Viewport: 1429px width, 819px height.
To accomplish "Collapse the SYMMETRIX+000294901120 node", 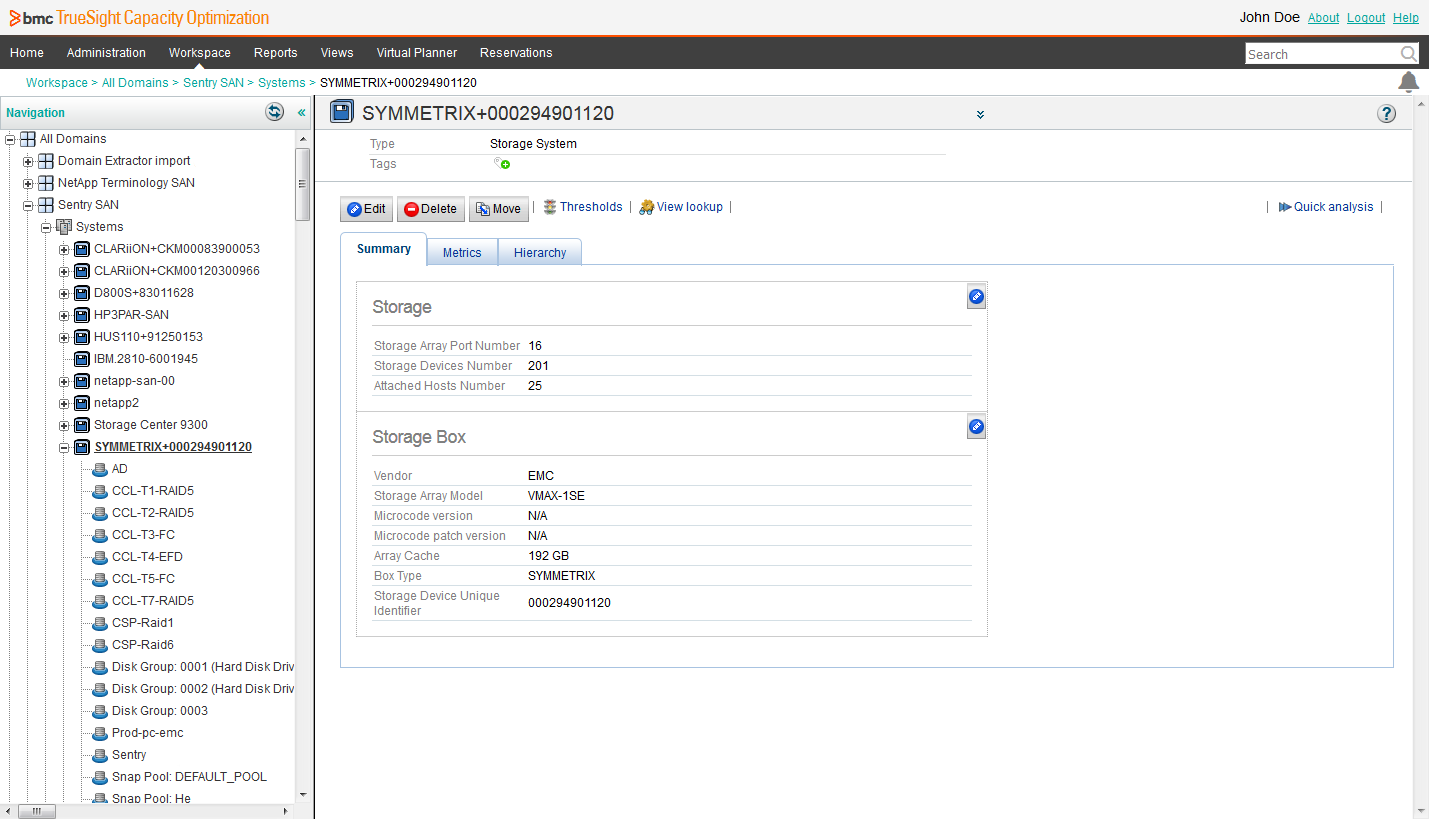I will [x=64, y=447].
